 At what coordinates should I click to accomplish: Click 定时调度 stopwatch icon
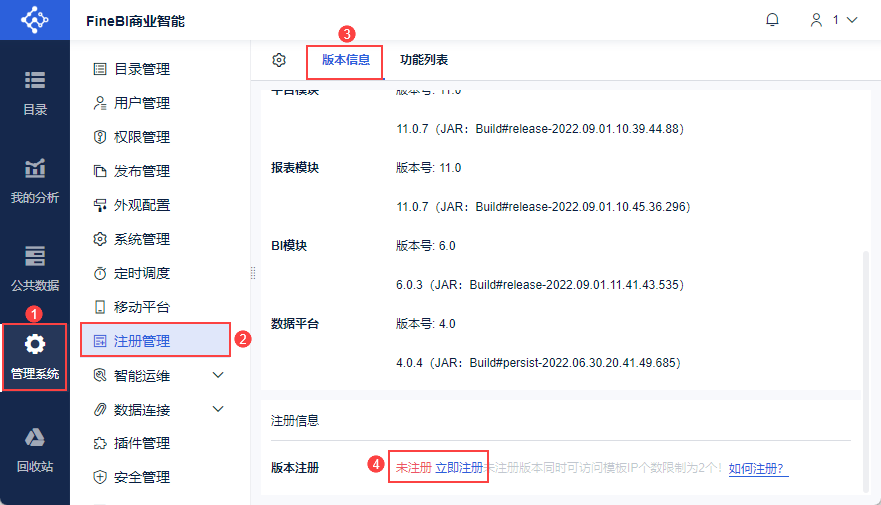(x=100, y=273)
